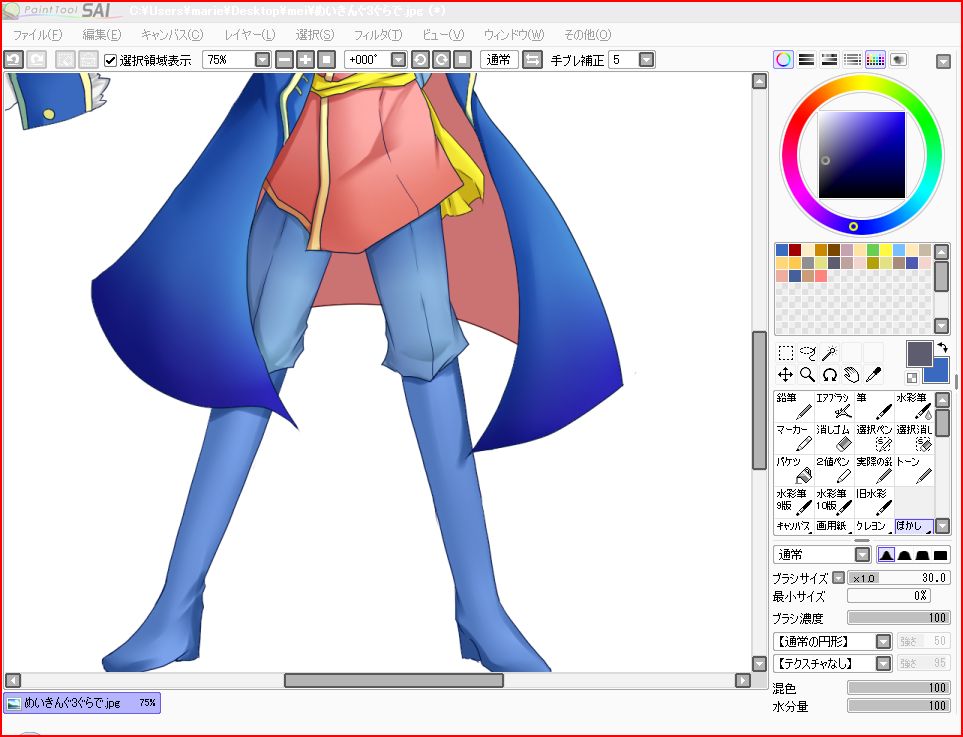Open the 【通常の円形】 brush shape dropdown
Viewport: 963px width, 737px height.
click(x=883, y=642)
